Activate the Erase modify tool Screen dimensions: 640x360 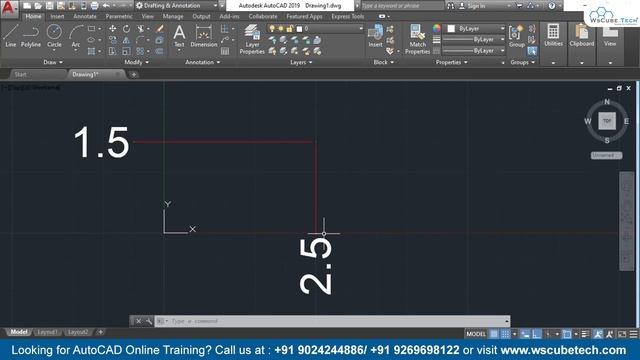pyautogui.click(x=160, y=29)
